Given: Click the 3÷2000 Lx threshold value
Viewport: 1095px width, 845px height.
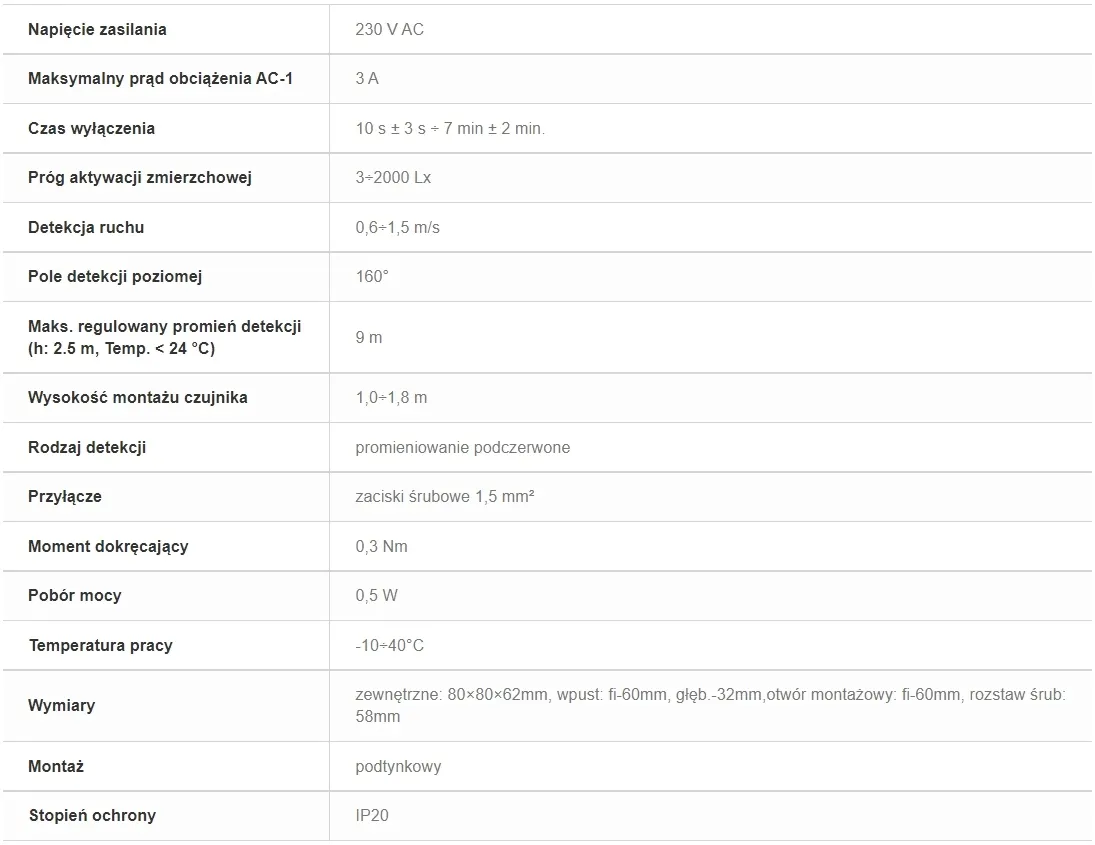Looking at the screenshot, I should pyautogui.click(x=393, y=177).
